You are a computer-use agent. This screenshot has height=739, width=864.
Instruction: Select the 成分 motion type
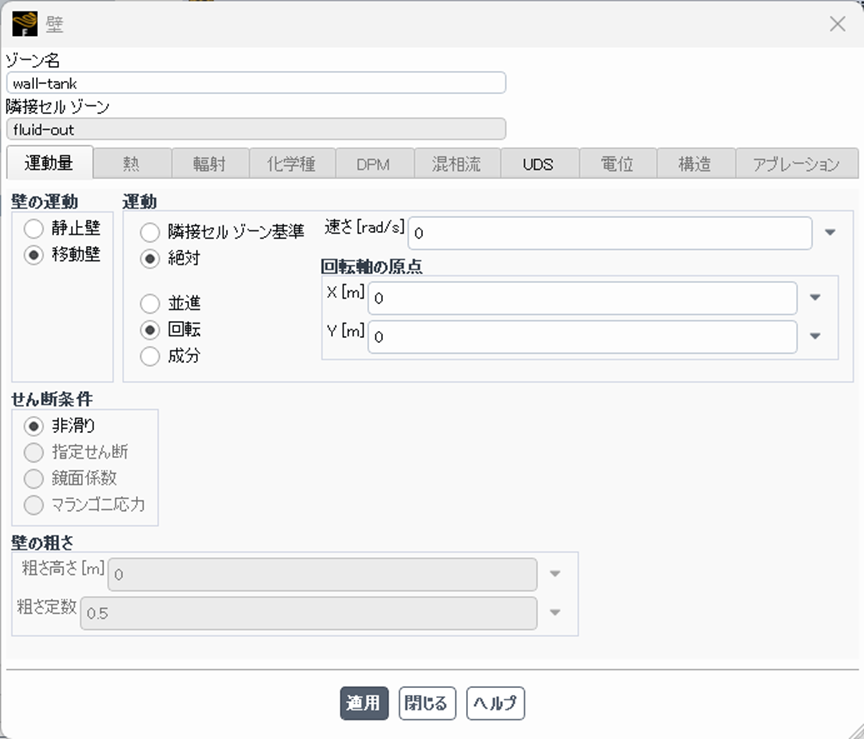tap(150, 355)
